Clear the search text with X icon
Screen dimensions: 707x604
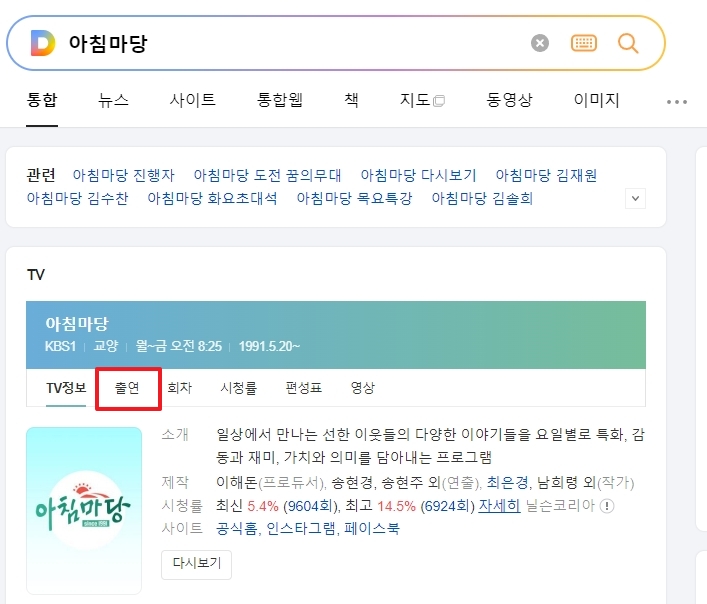point(540,43)
